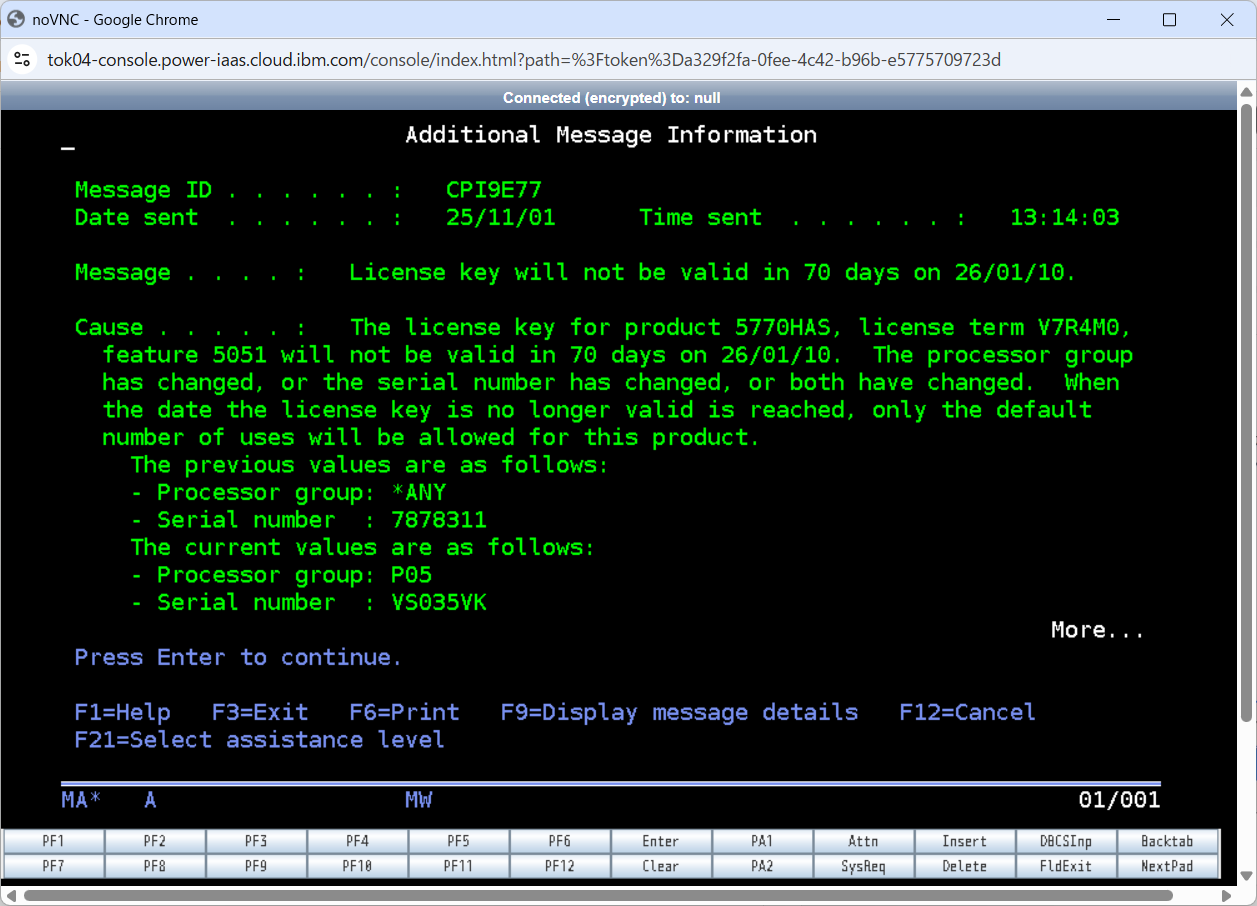Viewport: 1257px width, 906px height.
Task: Click the Chrome globe icon in title bar
Action: (16, 19)
